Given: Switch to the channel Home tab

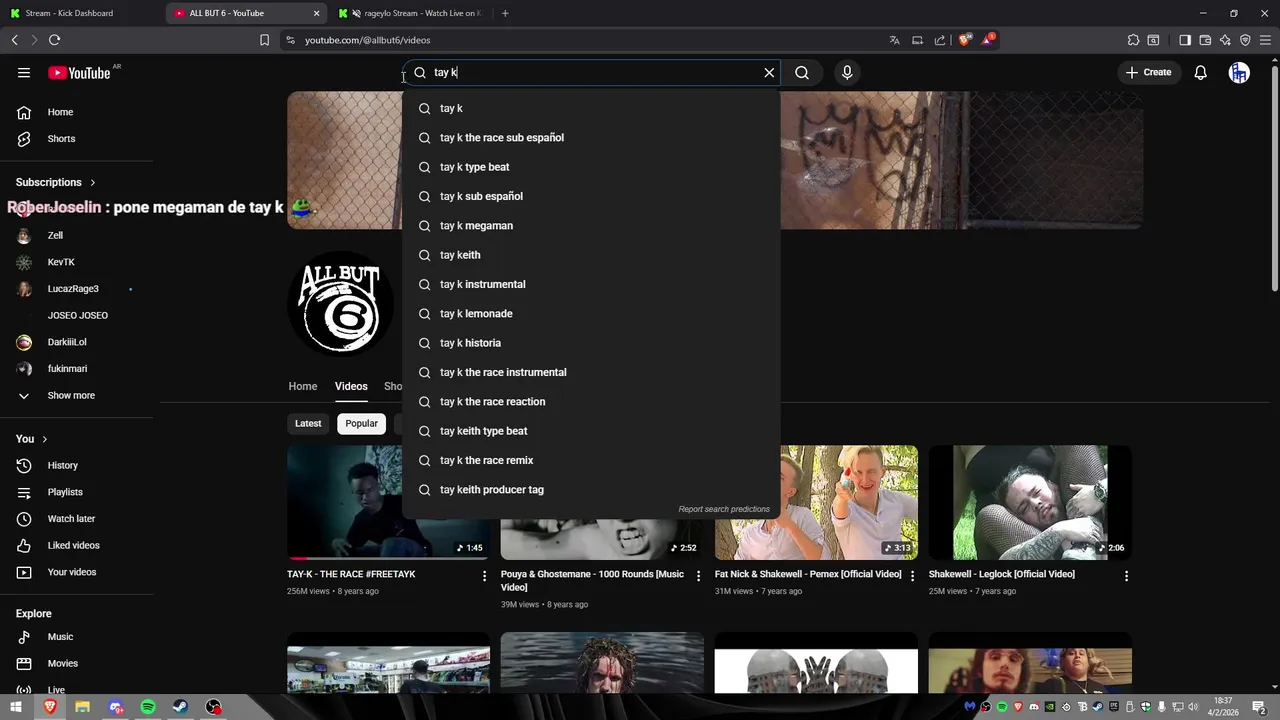Looking at the screenshot, I should coord(303,386).
